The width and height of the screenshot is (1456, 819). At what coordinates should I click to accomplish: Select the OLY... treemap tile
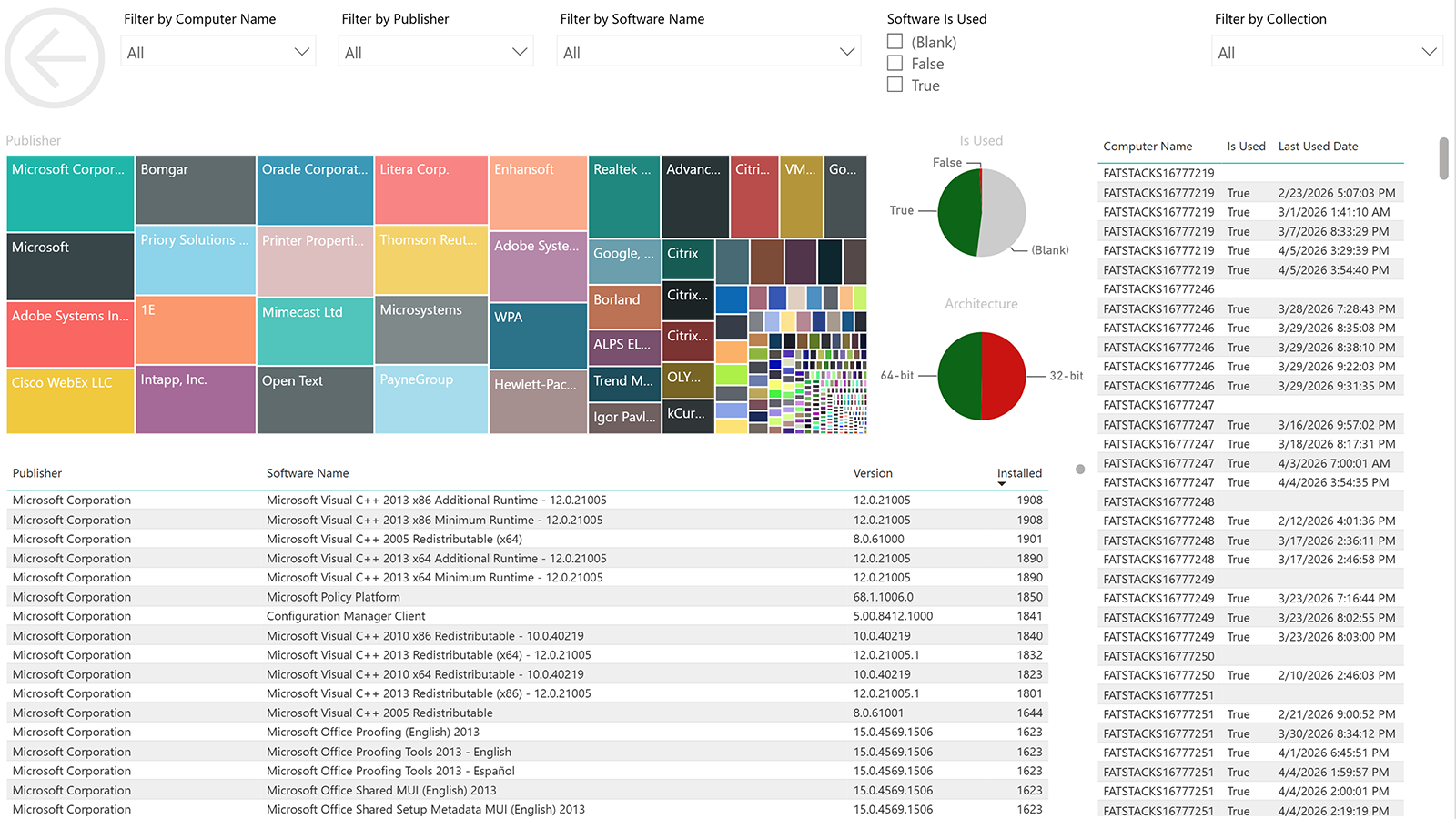point(688,379)
